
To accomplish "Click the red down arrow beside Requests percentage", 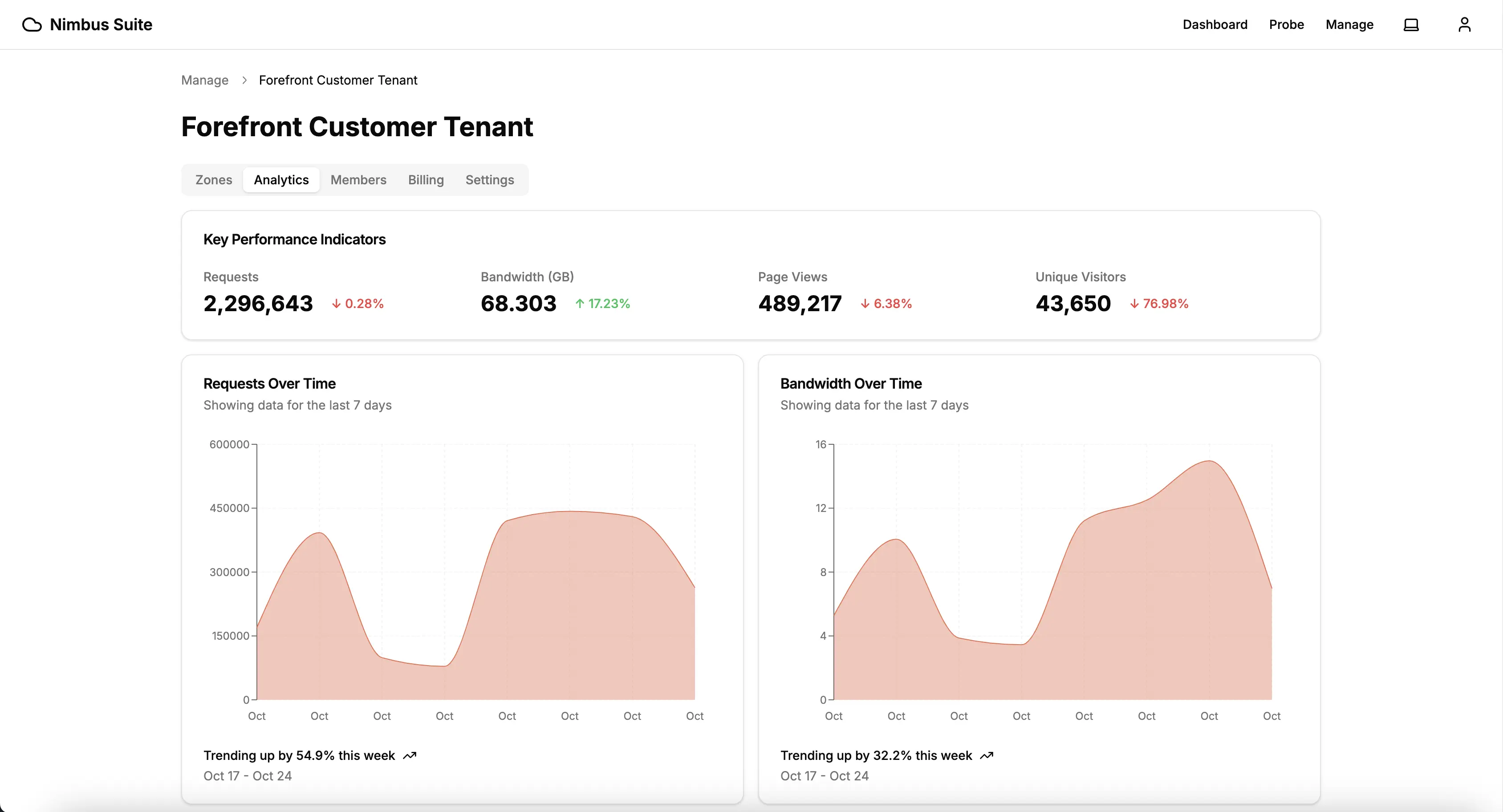I will coord(337,304).
